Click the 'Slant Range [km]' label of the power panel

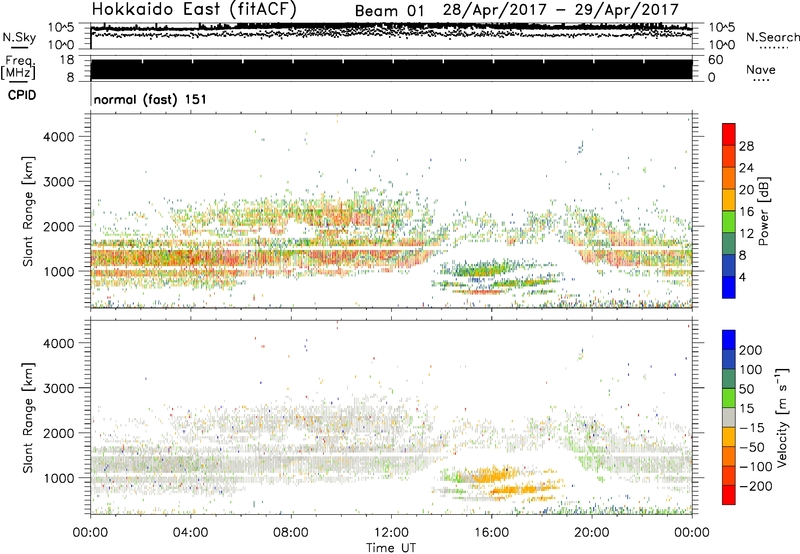tap(28, 211)
